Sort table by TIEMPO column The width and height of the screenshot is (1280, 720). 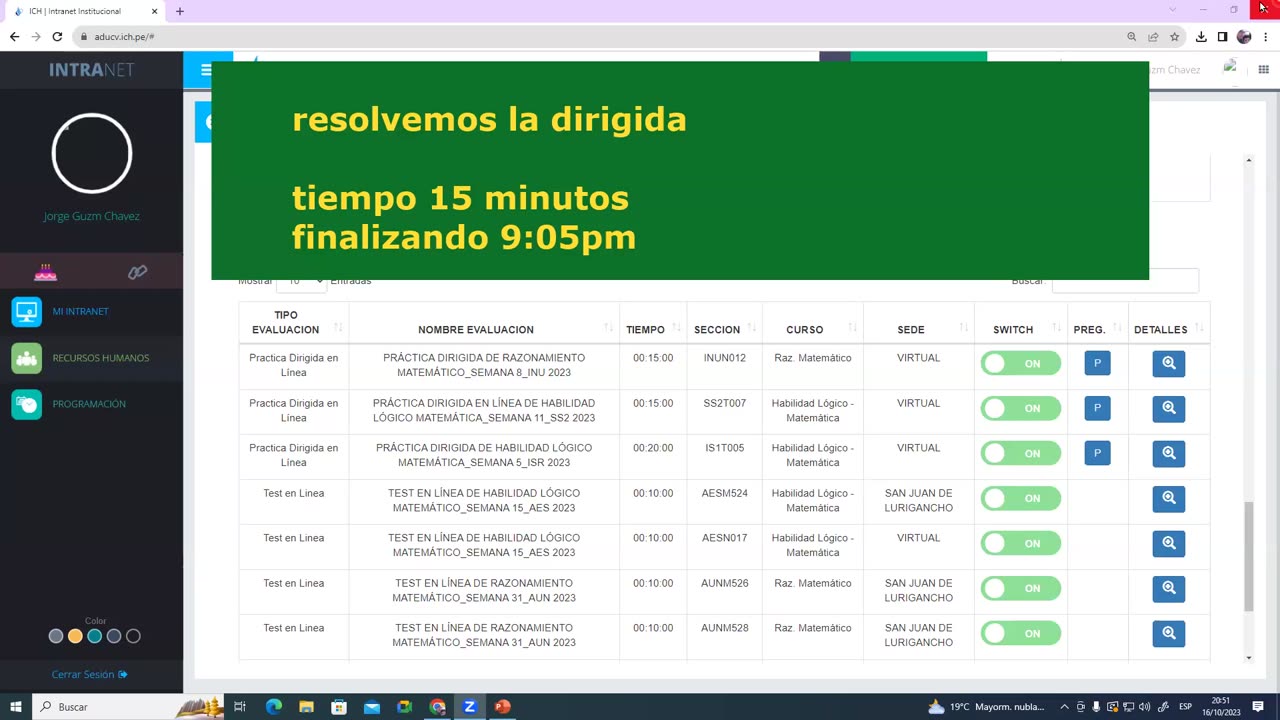click(653, 323)
